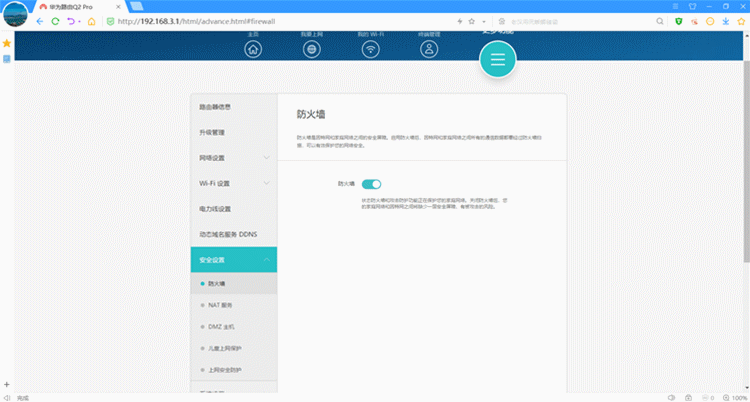Screen dimensions: 750x402
Task: Click the router Home icon in top navigation
Action: (254, 51)
